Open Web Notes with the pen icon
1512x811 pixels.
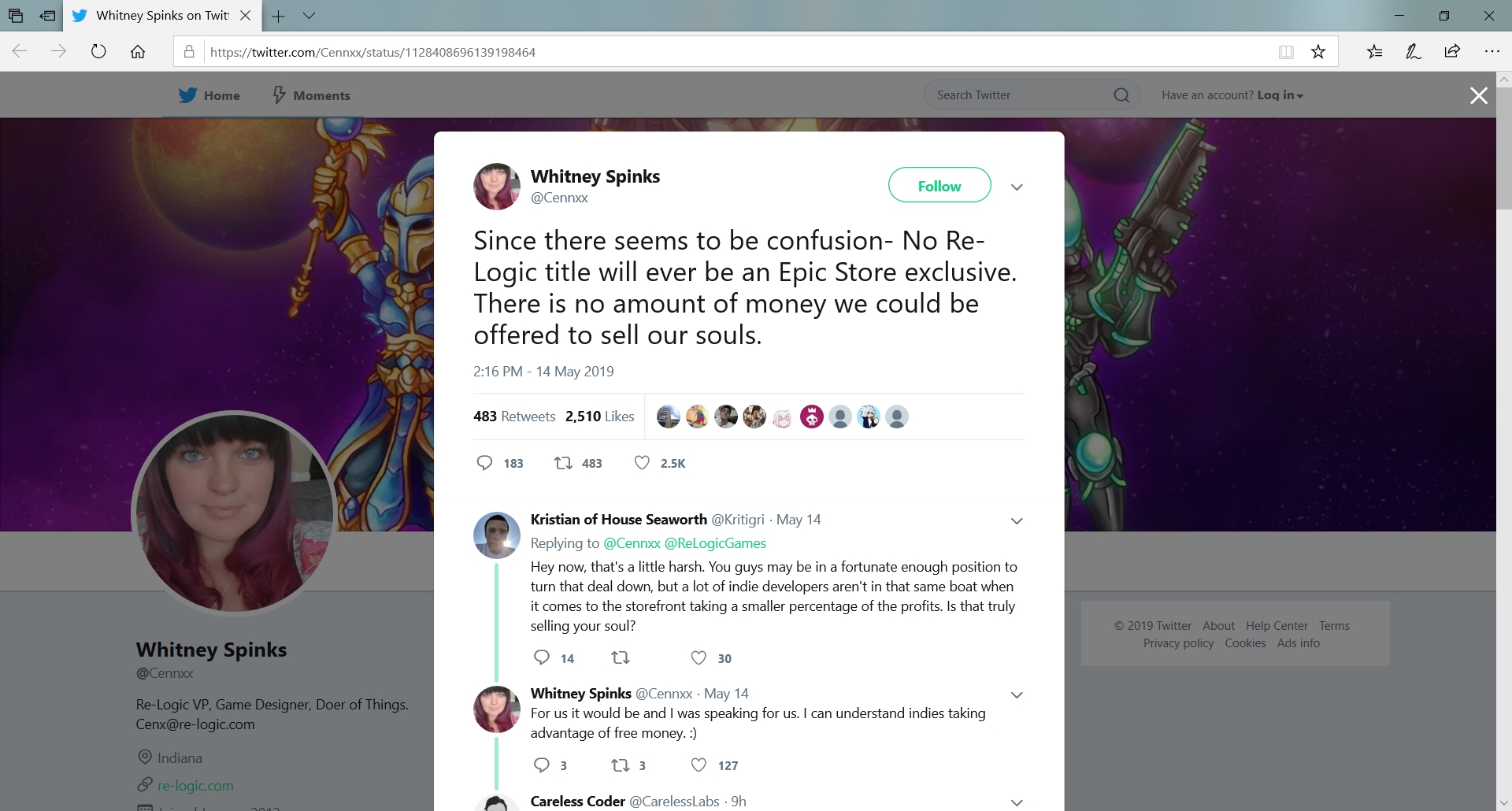[x=1413, y=51]
